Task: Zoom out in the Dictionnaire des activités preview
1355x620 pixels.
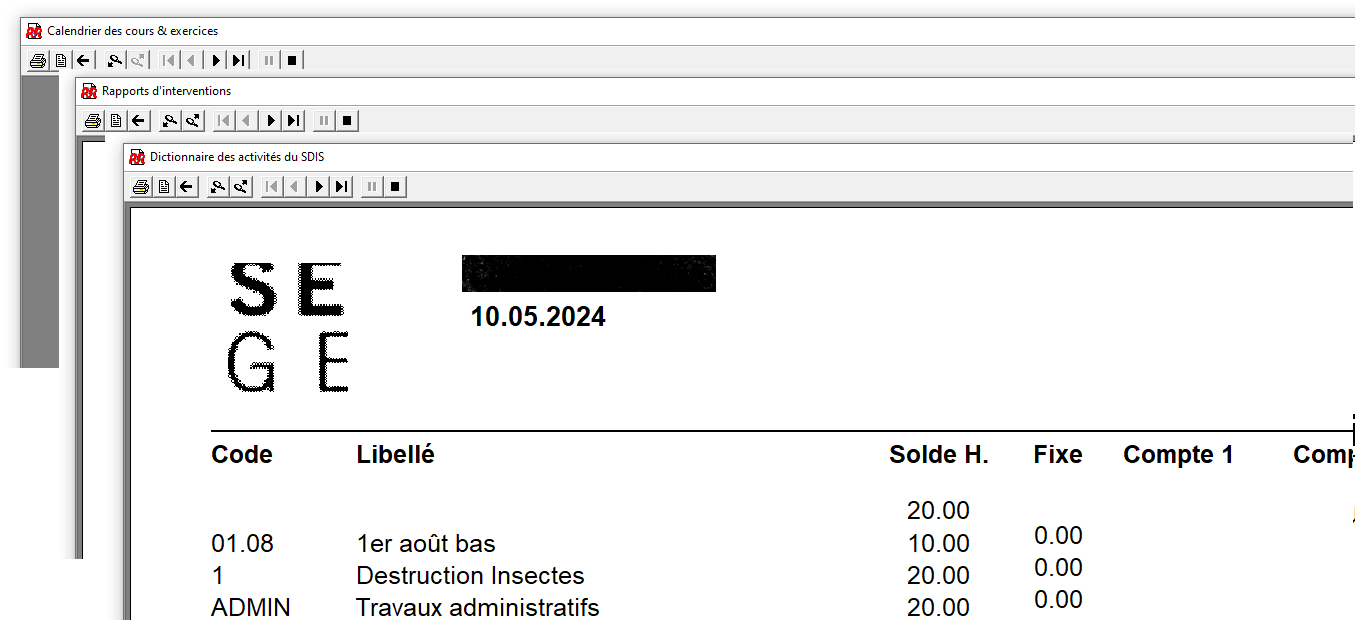Action: click(x=217, y=187)
